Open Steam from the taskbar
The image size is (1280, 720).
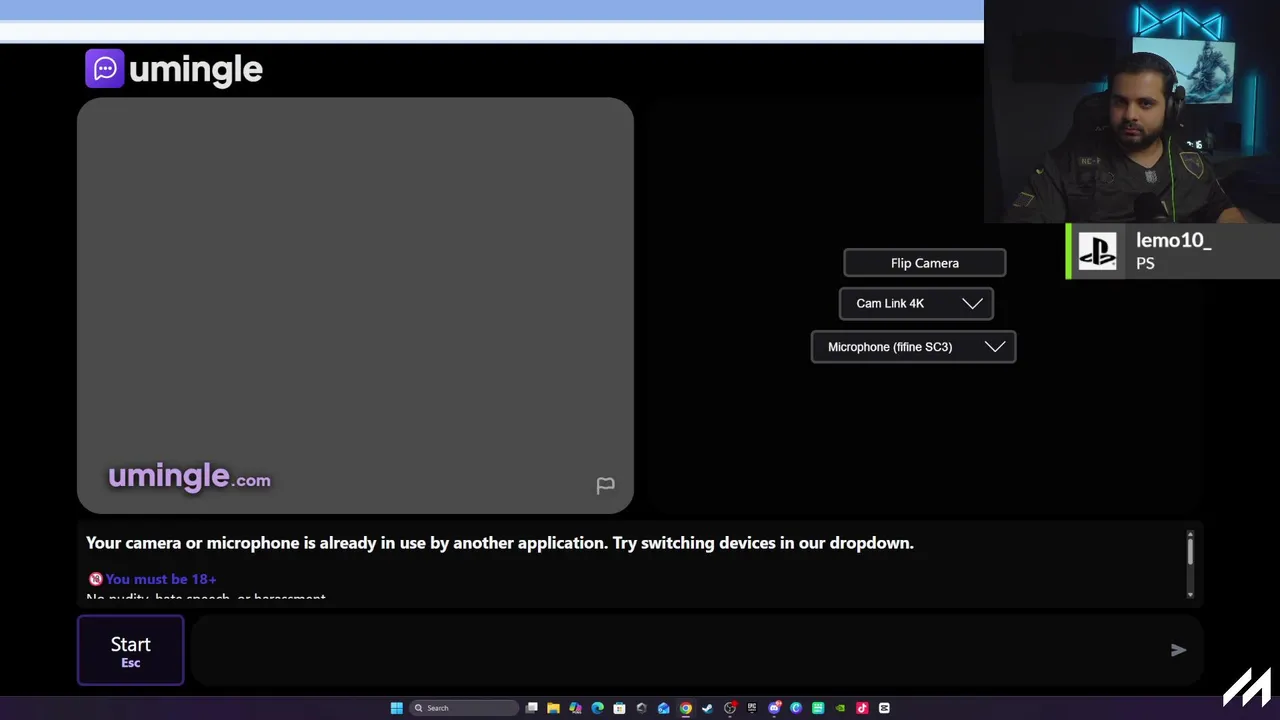(x=707, y=708)
